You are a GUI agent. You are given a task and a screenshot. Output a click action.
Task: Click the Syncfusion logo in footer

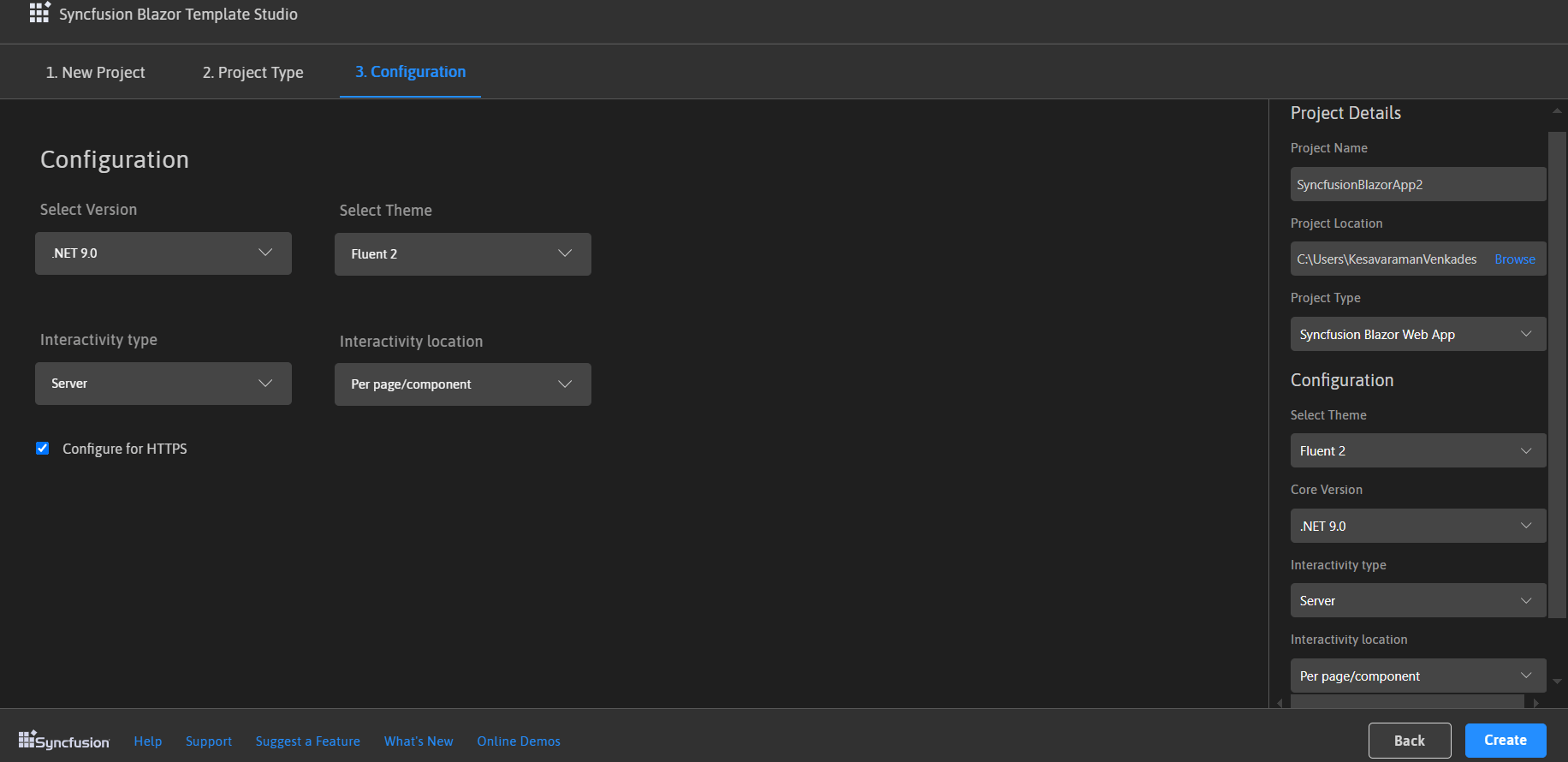(64, 741)
